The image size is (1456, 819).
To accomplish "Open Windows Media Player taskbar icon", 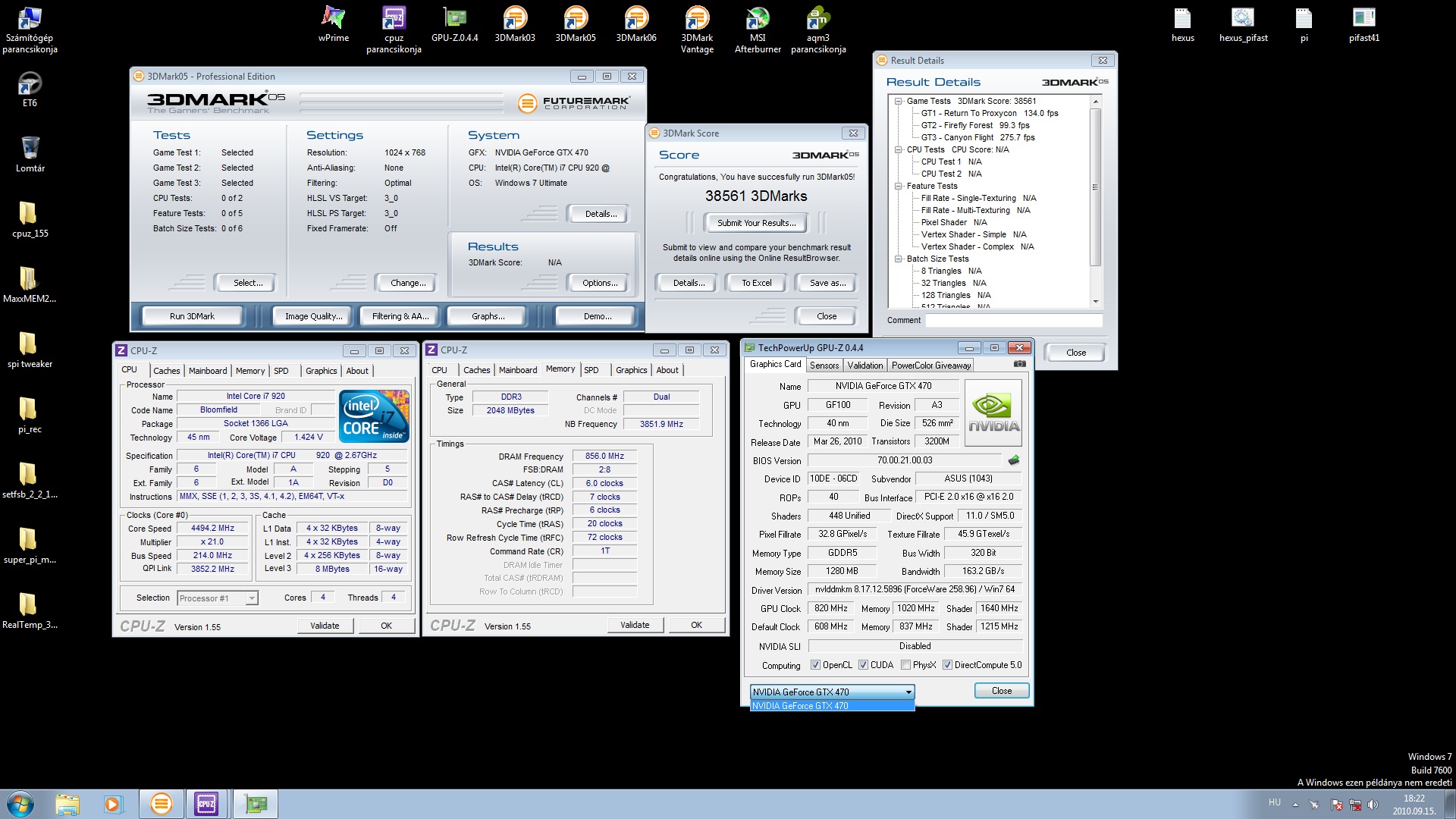I will [114, 804].
